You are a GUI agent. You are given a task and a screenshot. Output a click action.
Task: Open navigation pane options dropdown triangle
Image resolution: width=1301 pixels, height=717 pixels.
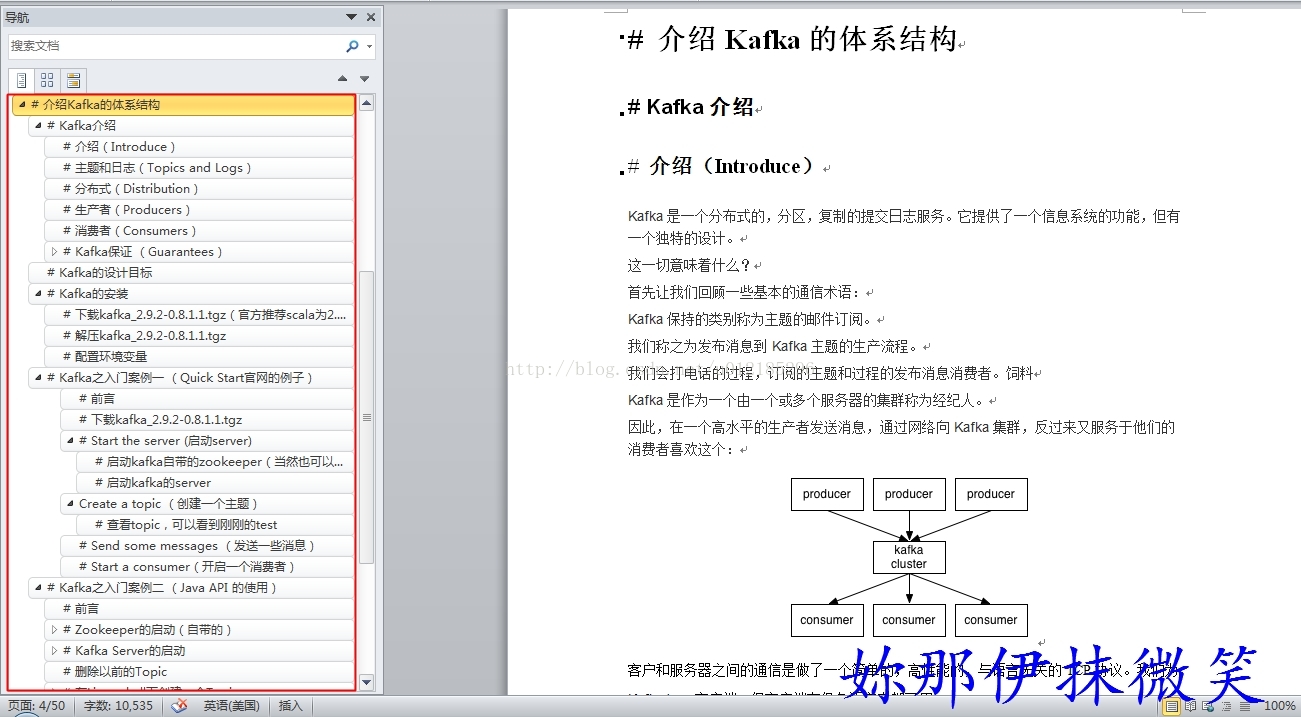pos(351,17)
